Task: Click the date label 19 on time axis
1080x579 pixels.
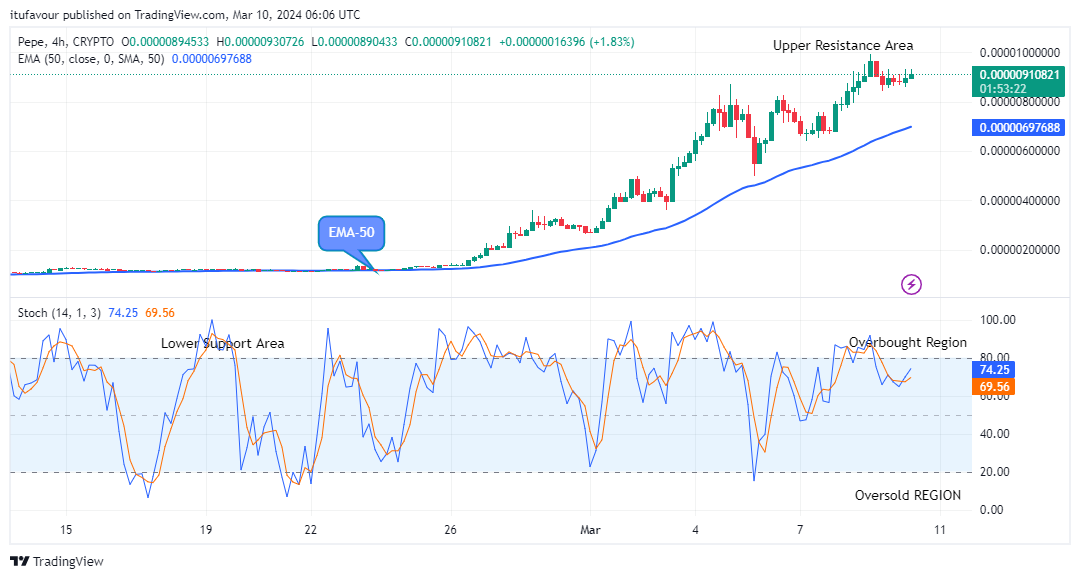Action: click(206, 530)
